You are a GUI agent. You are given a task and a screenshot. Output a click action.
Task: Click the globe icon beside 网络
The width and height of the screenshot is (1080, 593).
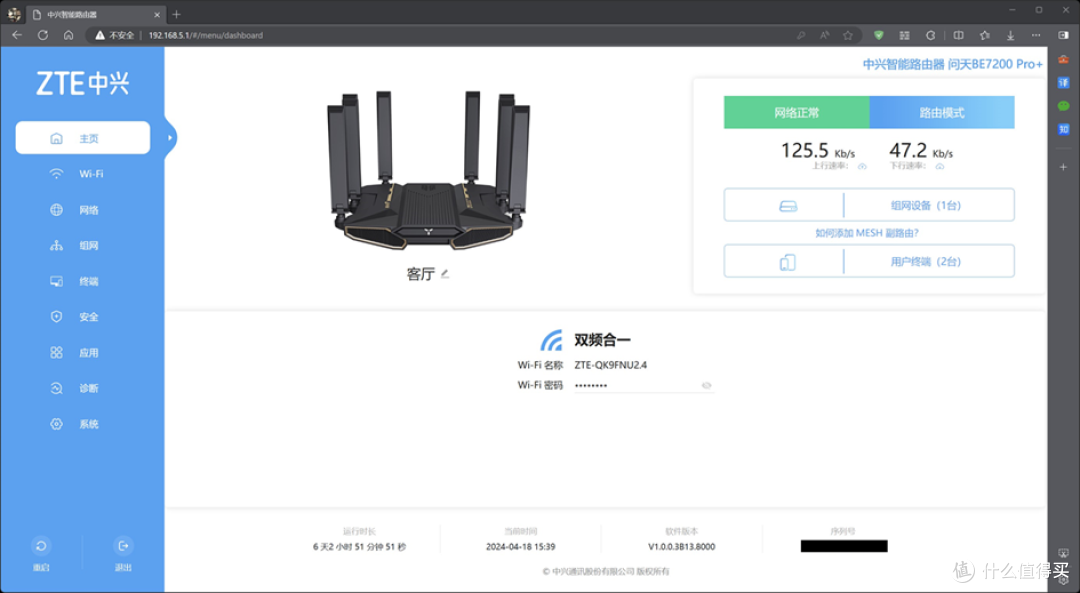56,210
